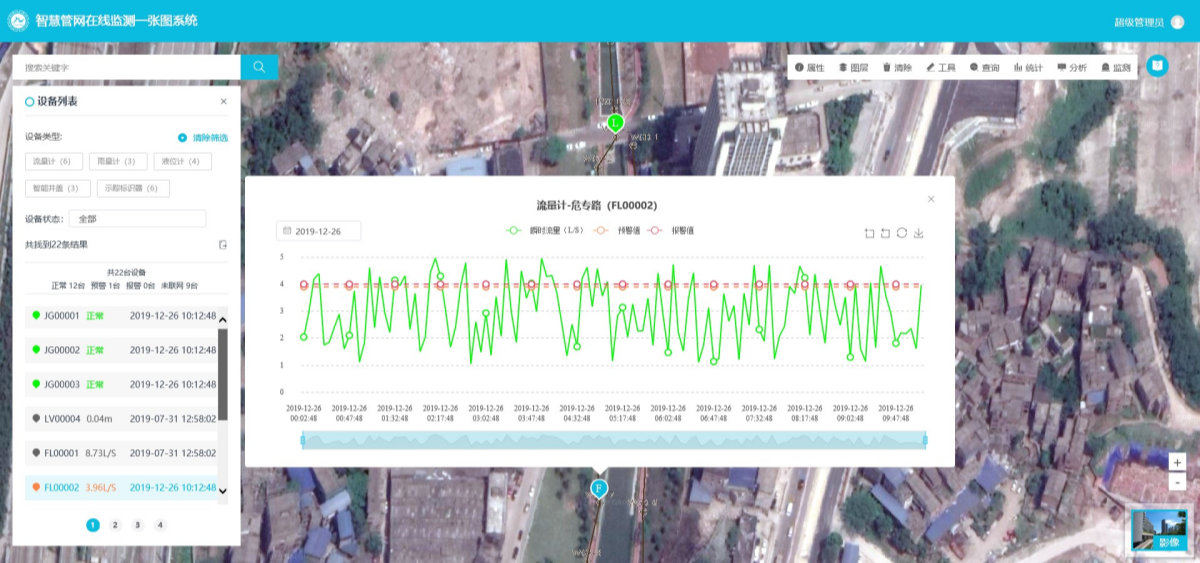The width and height of the screenshot is (1200, 563).
Task: Click 清除筛选 to clear filters
Action: pos(203,138)
